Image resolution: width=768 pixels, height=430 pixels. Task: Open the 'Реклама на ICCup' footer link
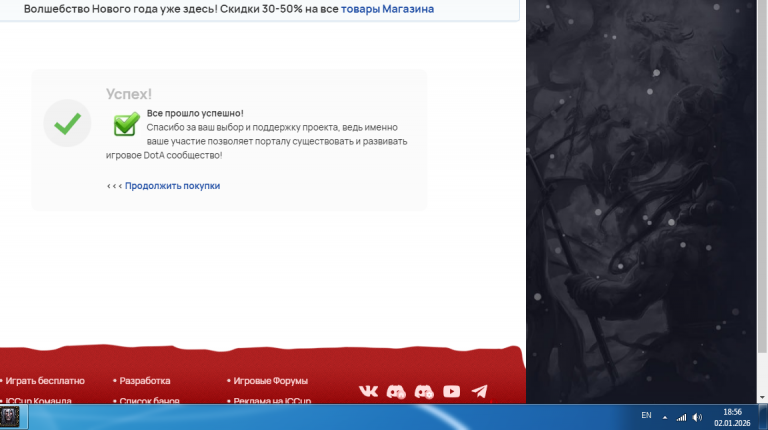pyautogui.click(x=272, y=400)
